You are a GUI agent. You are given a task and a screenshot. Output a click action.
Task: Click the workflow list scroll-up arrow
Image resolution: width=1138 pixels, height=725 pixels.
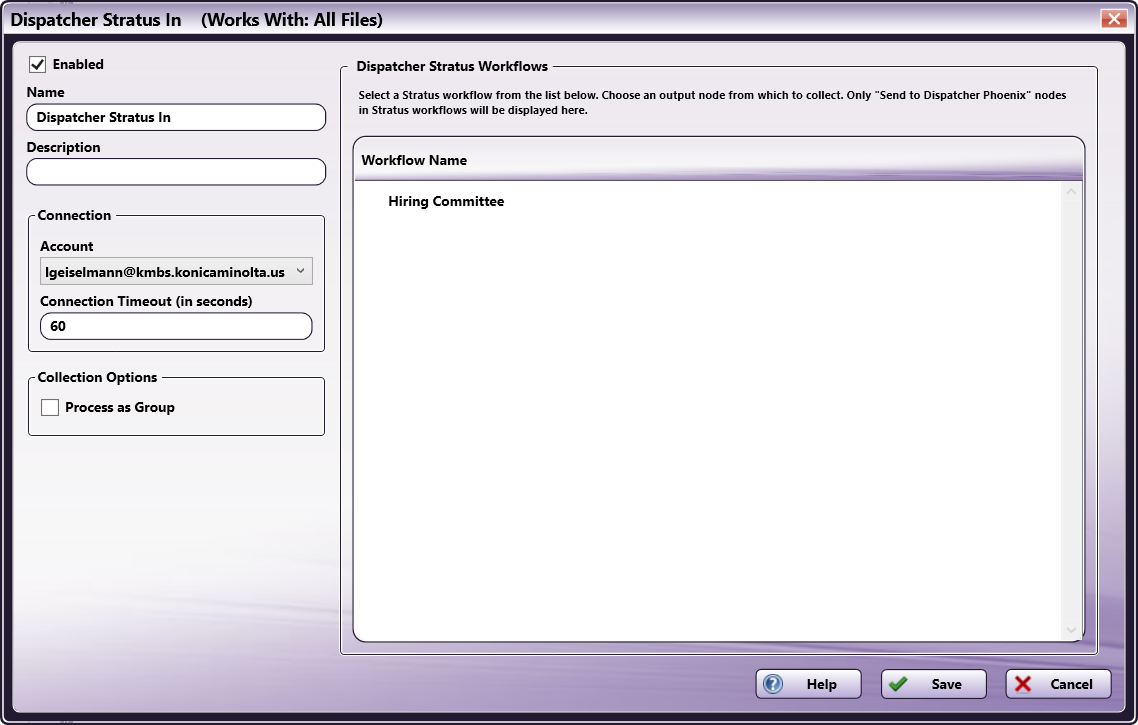pyautogui.click(x=1071, y=192)
